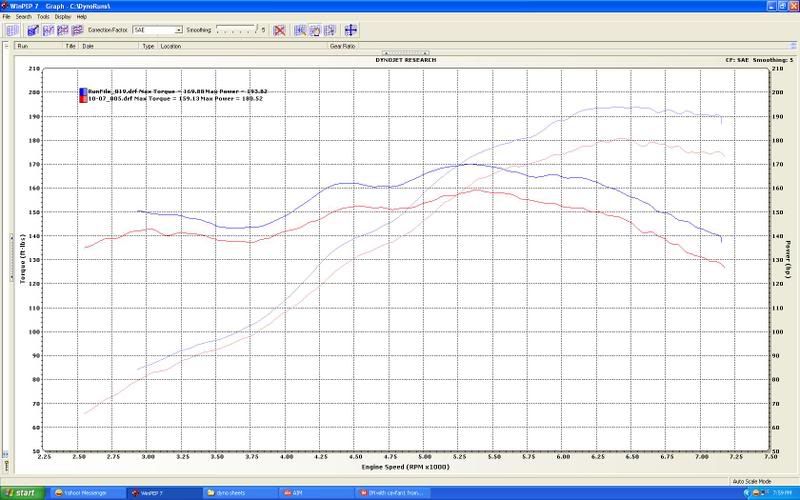Click the blue four-arrow crosshair toolbar icon
800x500 pixels.
coord(351,30)
